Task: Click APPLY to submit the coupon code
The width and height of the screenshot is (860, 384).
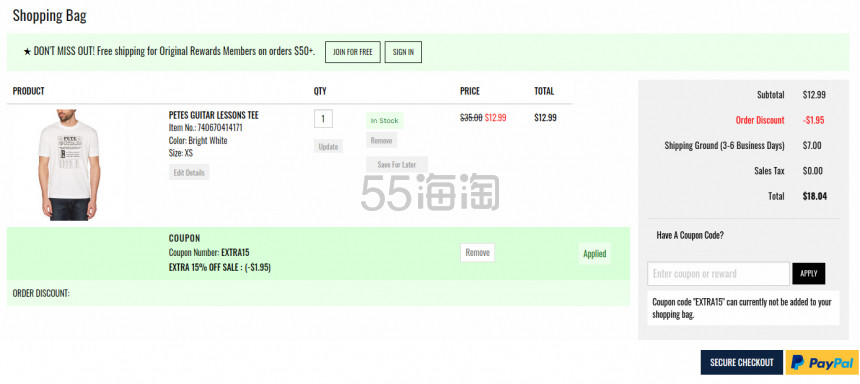Action: 808,273
